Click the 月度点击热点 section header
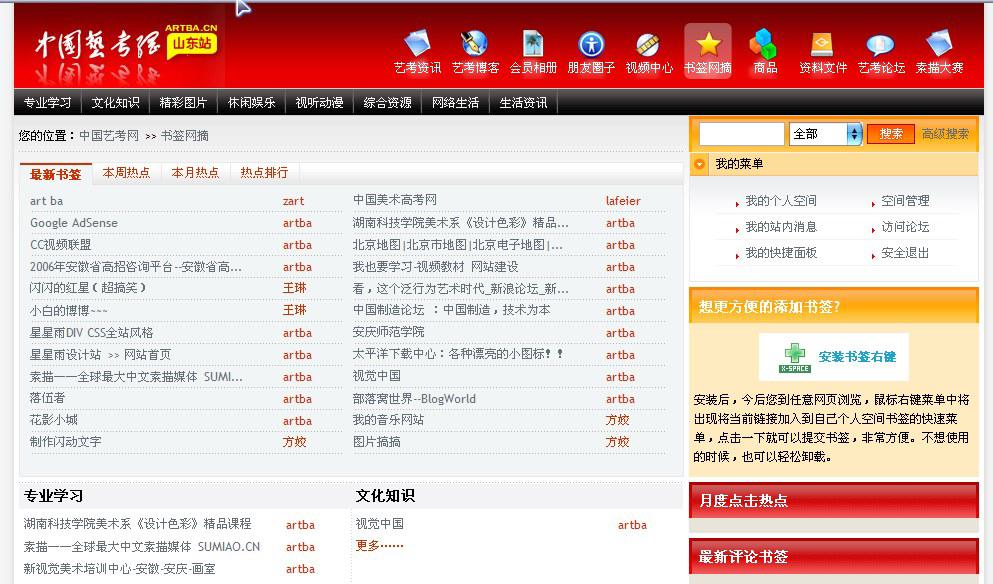The image size is (993, 584). pyautogui.click(x=833, y=500)
